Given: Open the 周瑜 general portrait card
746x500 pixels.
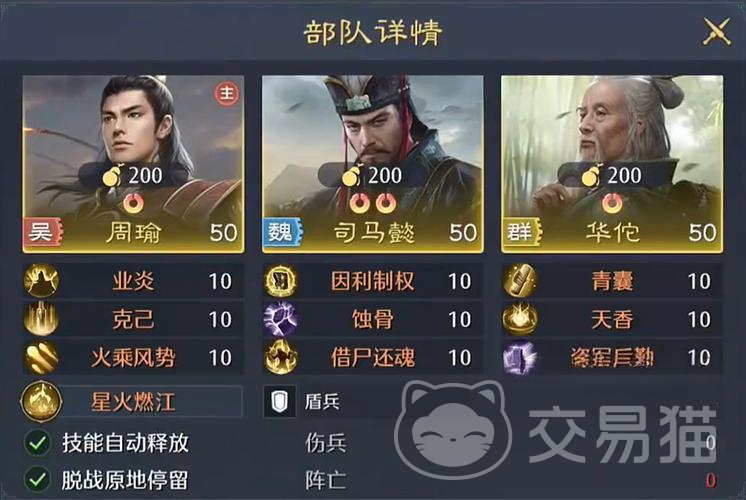Looking at the screenshot, I should click(x=134, y=164).
